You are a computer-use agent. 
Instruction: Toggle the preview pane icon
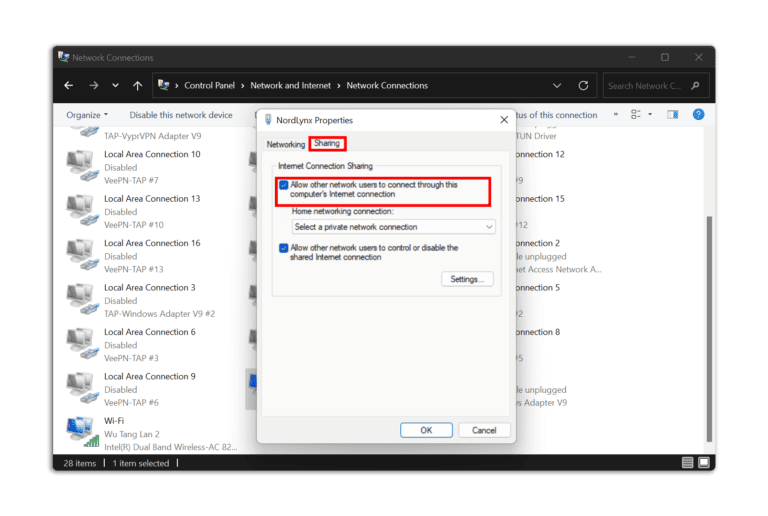(672, 115)
